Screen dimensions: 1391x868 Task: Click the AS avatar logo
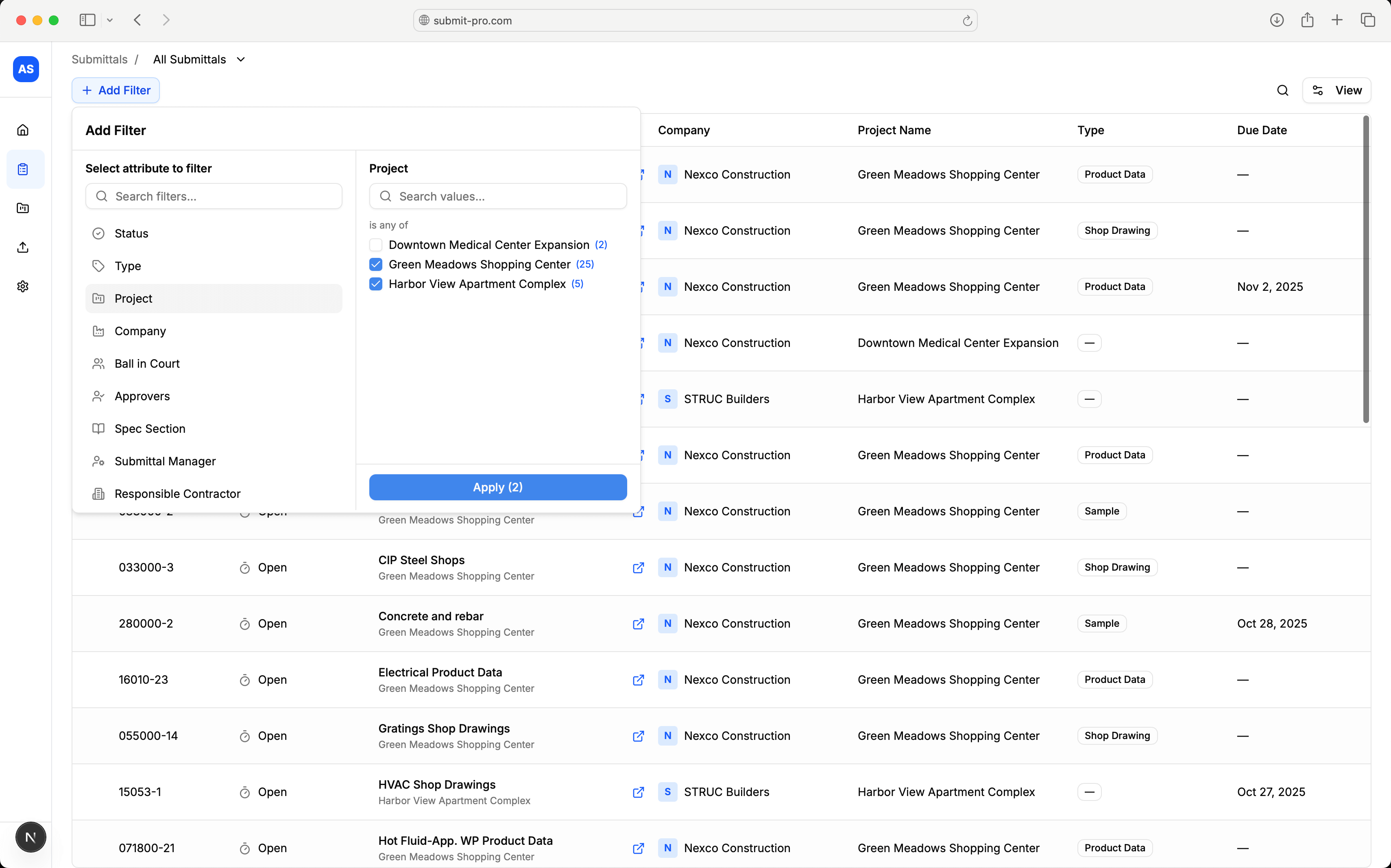click(26, 70)
